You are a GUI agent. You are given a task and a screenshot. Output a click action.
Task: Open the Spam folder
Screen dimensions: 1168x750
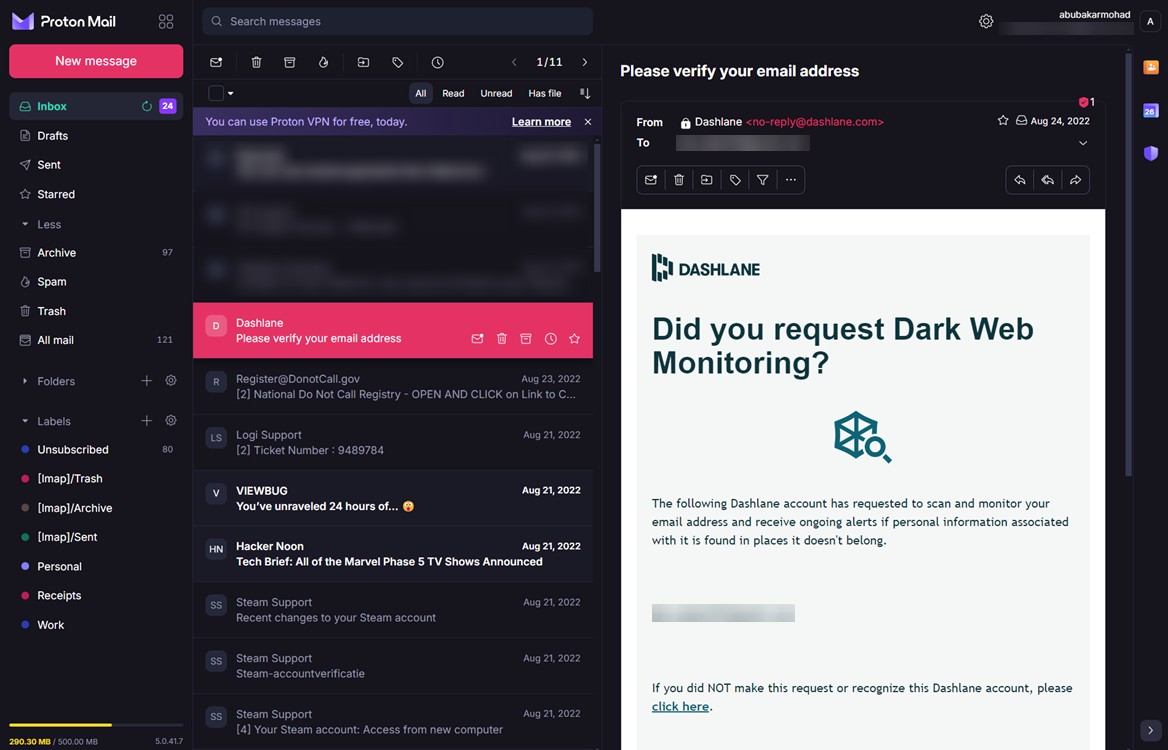50,281
